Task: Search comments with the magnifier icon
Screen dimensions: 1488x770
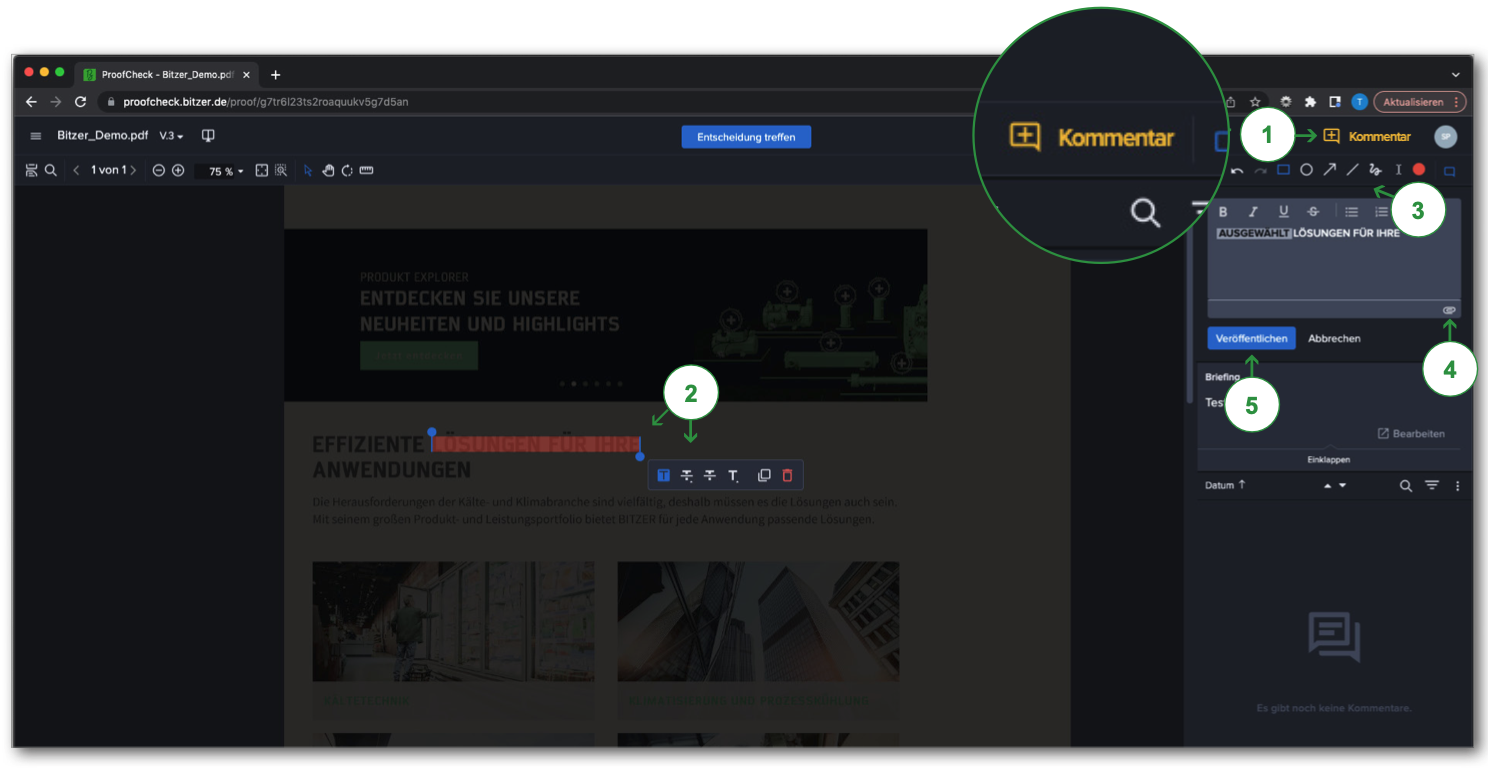Action: [1406, 486]
